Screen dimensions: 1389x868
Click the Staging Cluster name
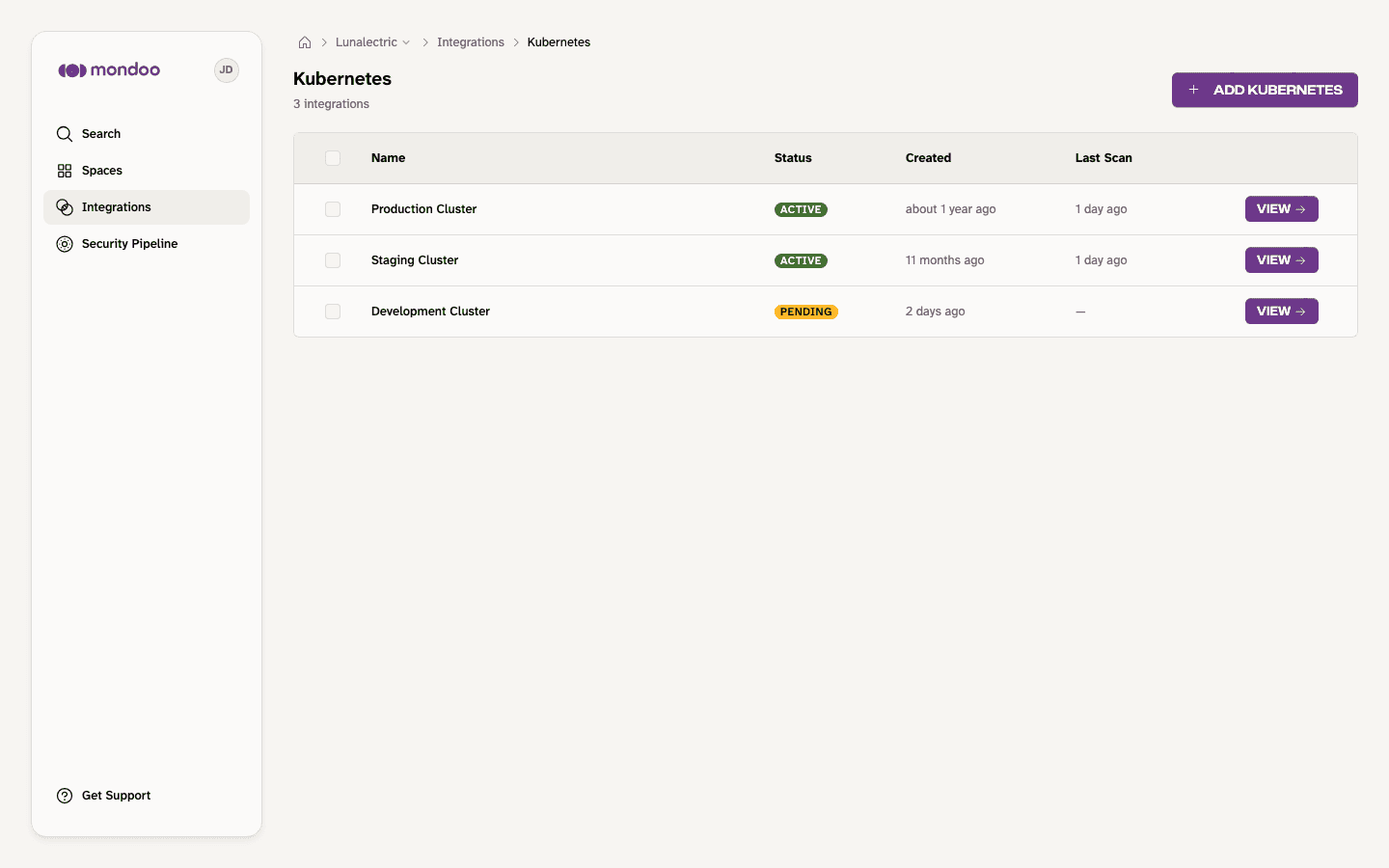pyautogui.click(x=415, y=260)
